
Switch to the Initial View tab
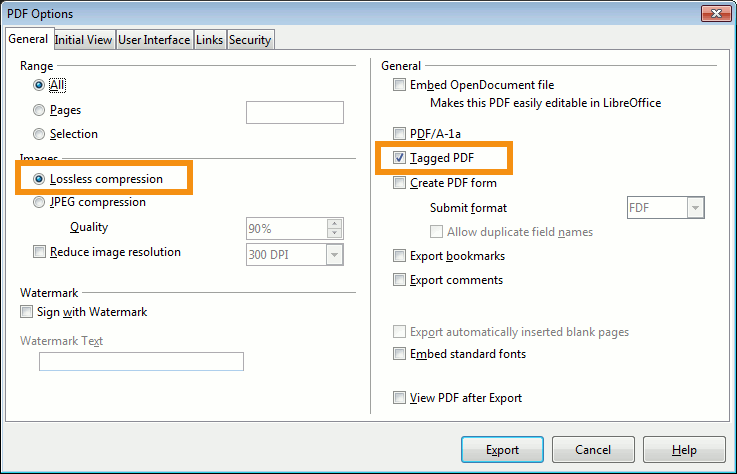click(x=83, y=40)
